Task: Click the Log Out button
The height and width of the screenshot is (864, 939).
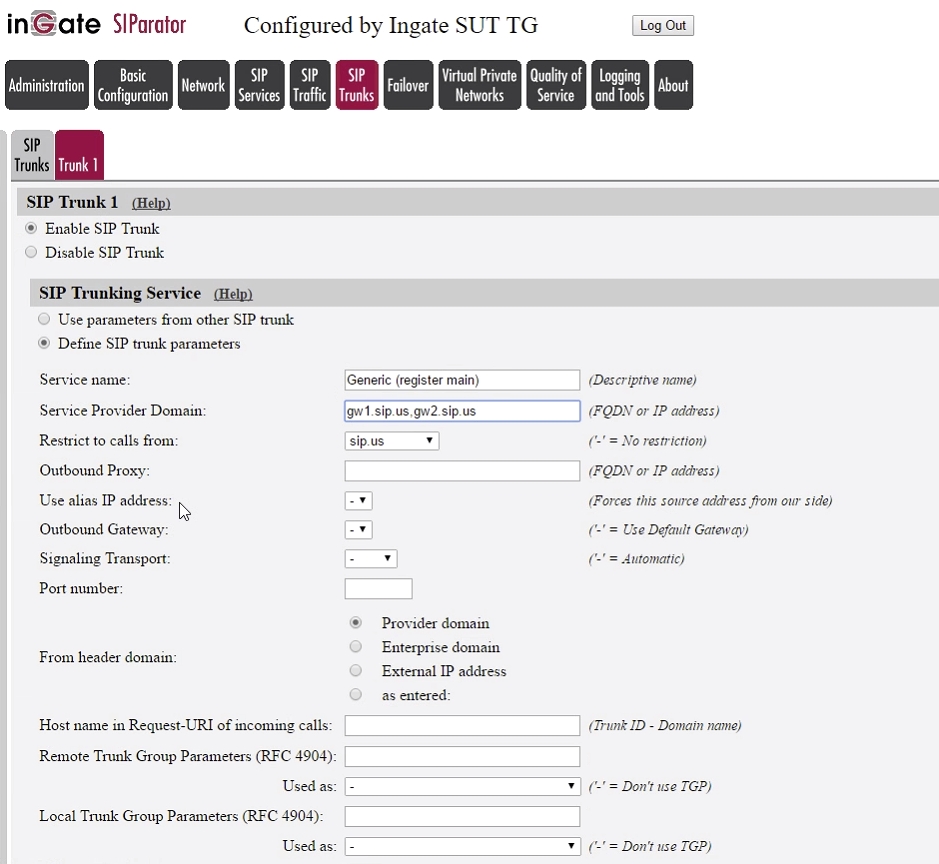Action: [663, 25]
